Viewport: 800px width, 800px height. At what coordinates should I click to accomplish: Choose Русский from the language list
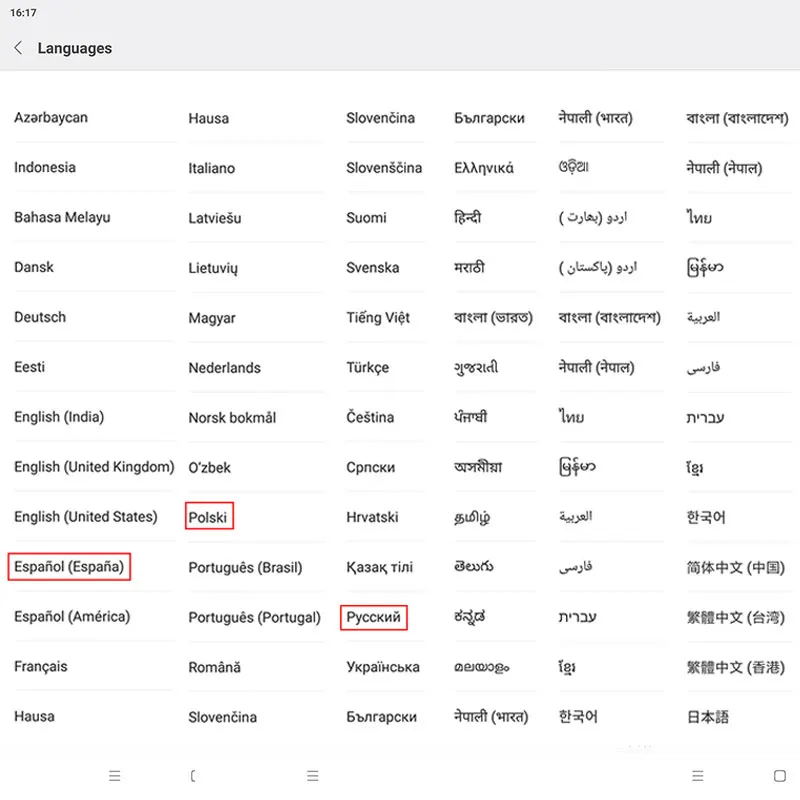(x=373, y=617)
